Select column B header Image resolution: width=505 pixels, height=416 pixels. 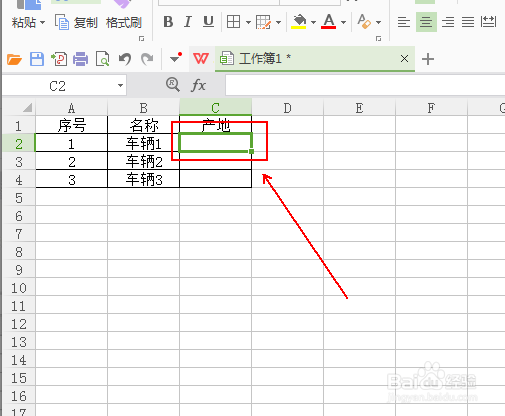pos(144,108)
